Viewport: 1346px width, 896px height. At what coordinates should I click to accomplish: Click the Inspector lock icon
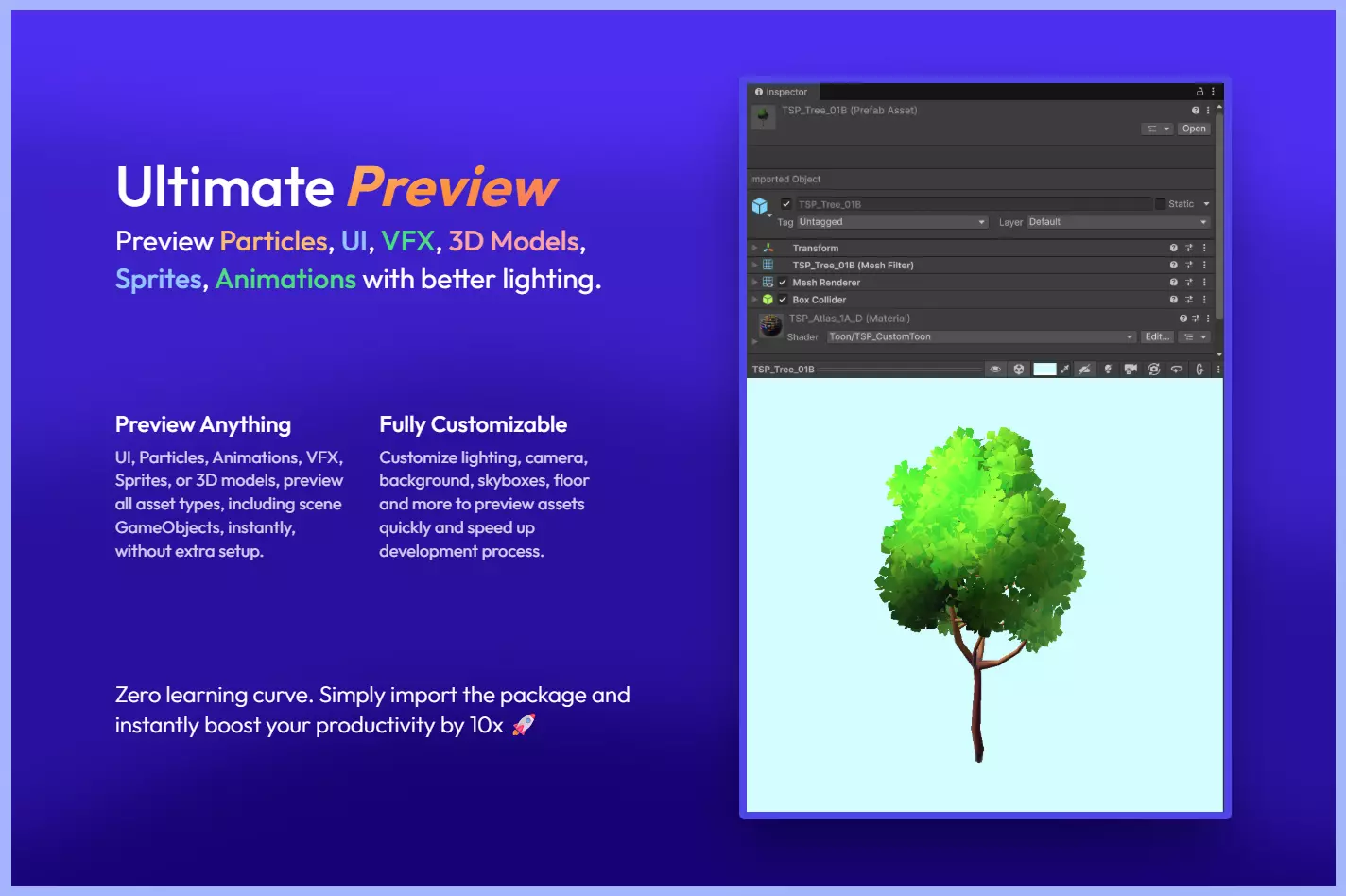1199,92
